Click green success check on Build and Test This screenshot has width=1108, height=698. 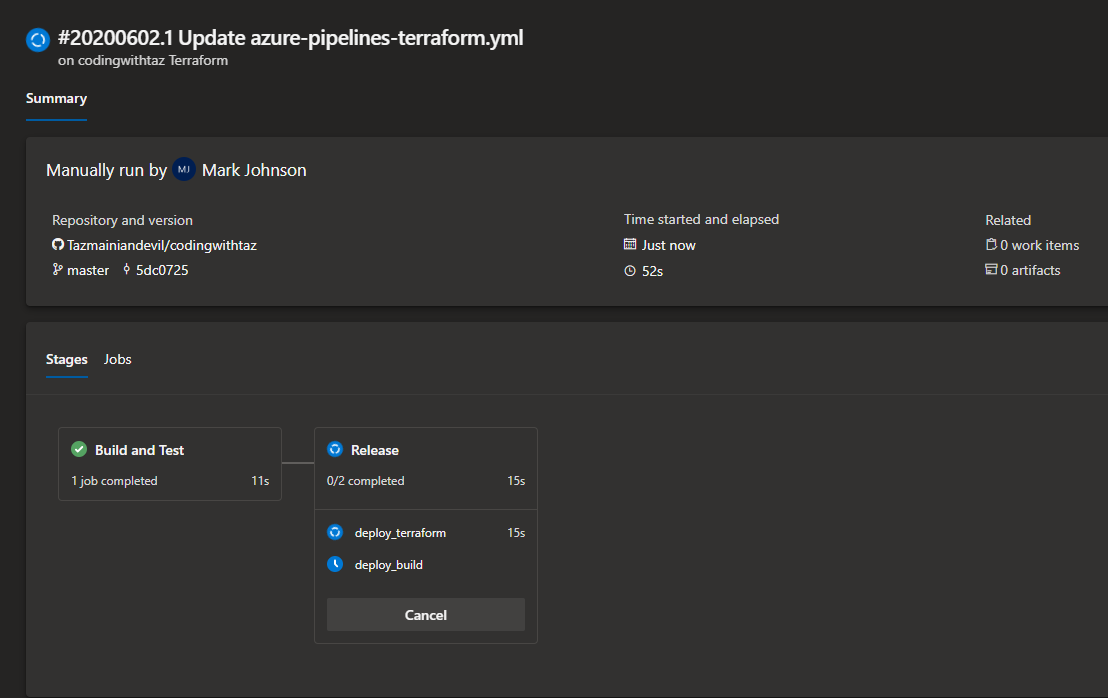coord(79,450)
